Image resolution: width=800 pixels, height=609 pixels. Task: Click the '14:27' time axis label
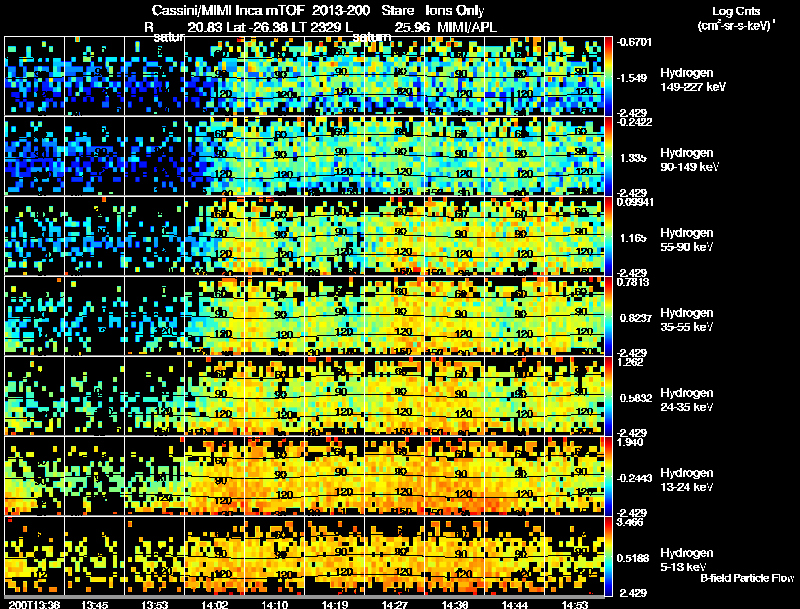(395, 604)
